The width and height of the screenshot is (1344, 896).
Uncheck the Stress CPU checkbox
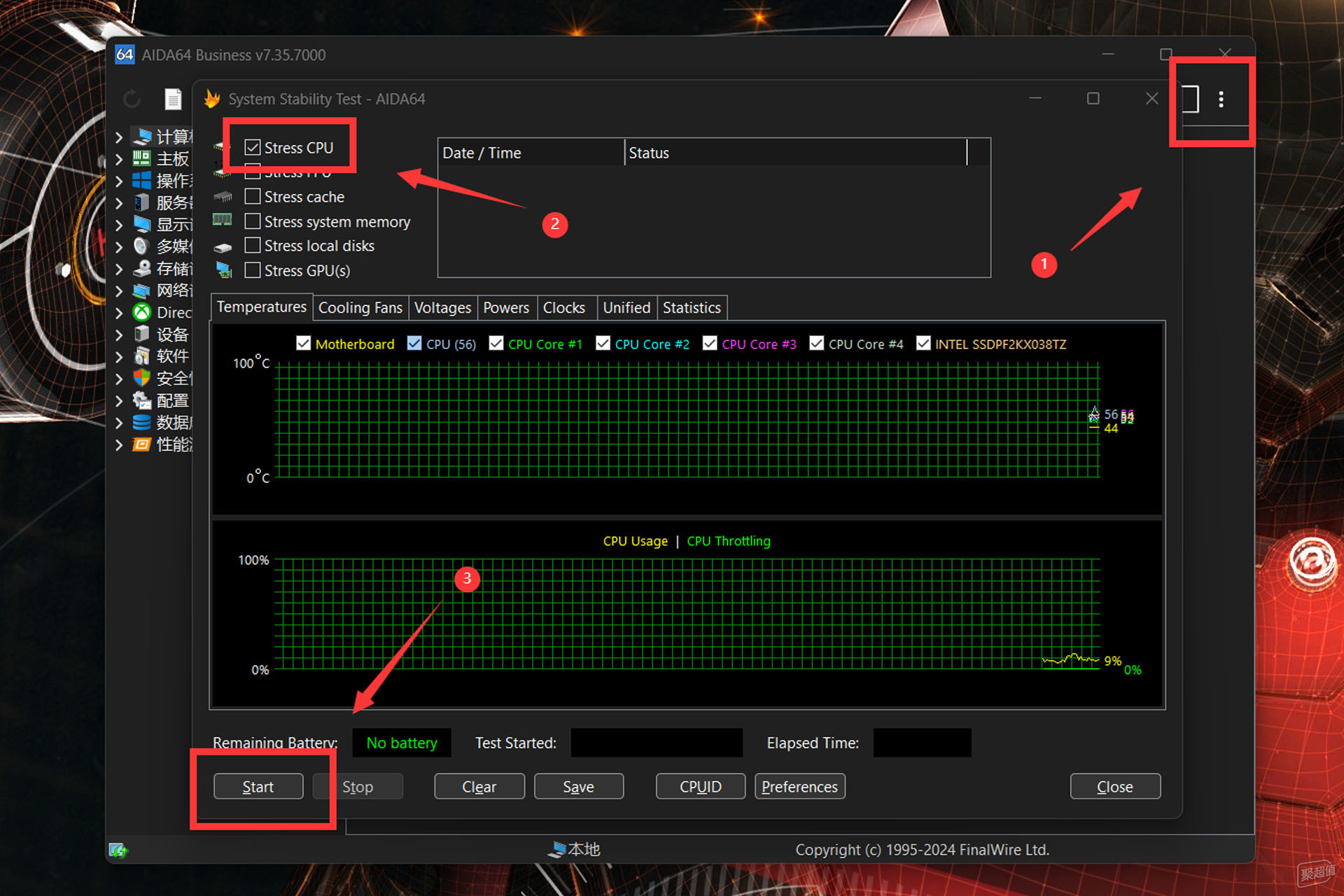pyautogui.click(x=253, y=147)
